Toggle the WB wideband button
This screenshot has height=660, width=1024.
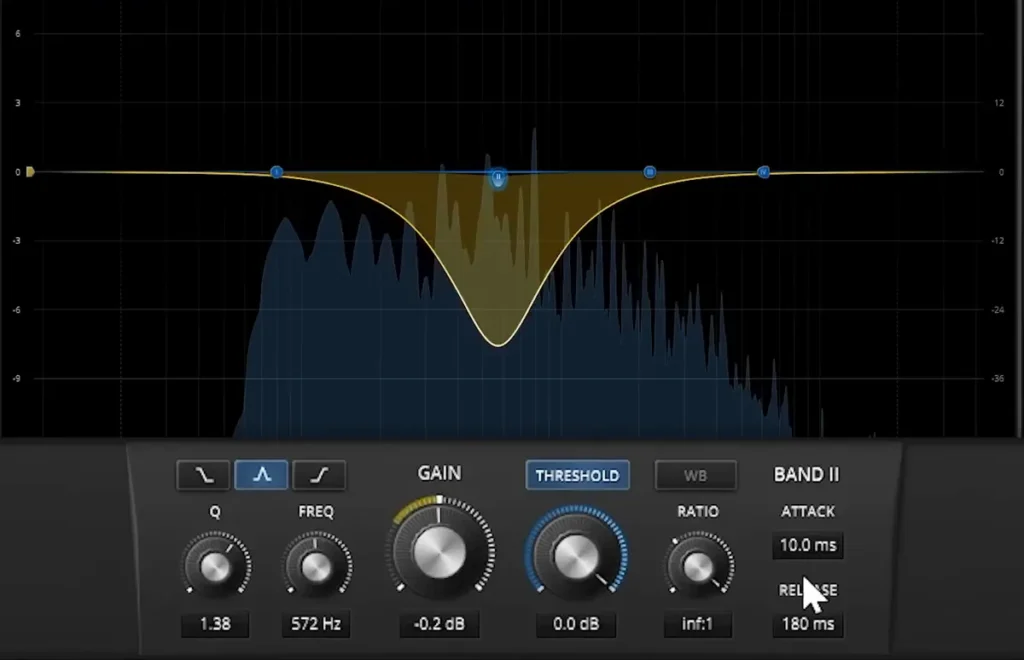point(696,475)
